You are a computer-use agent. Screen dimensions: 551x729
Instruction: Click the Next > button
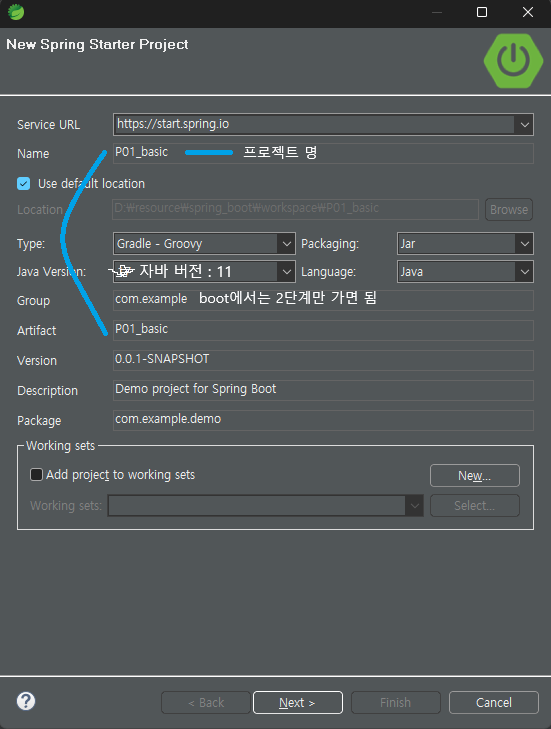click(x=298, y=702)
